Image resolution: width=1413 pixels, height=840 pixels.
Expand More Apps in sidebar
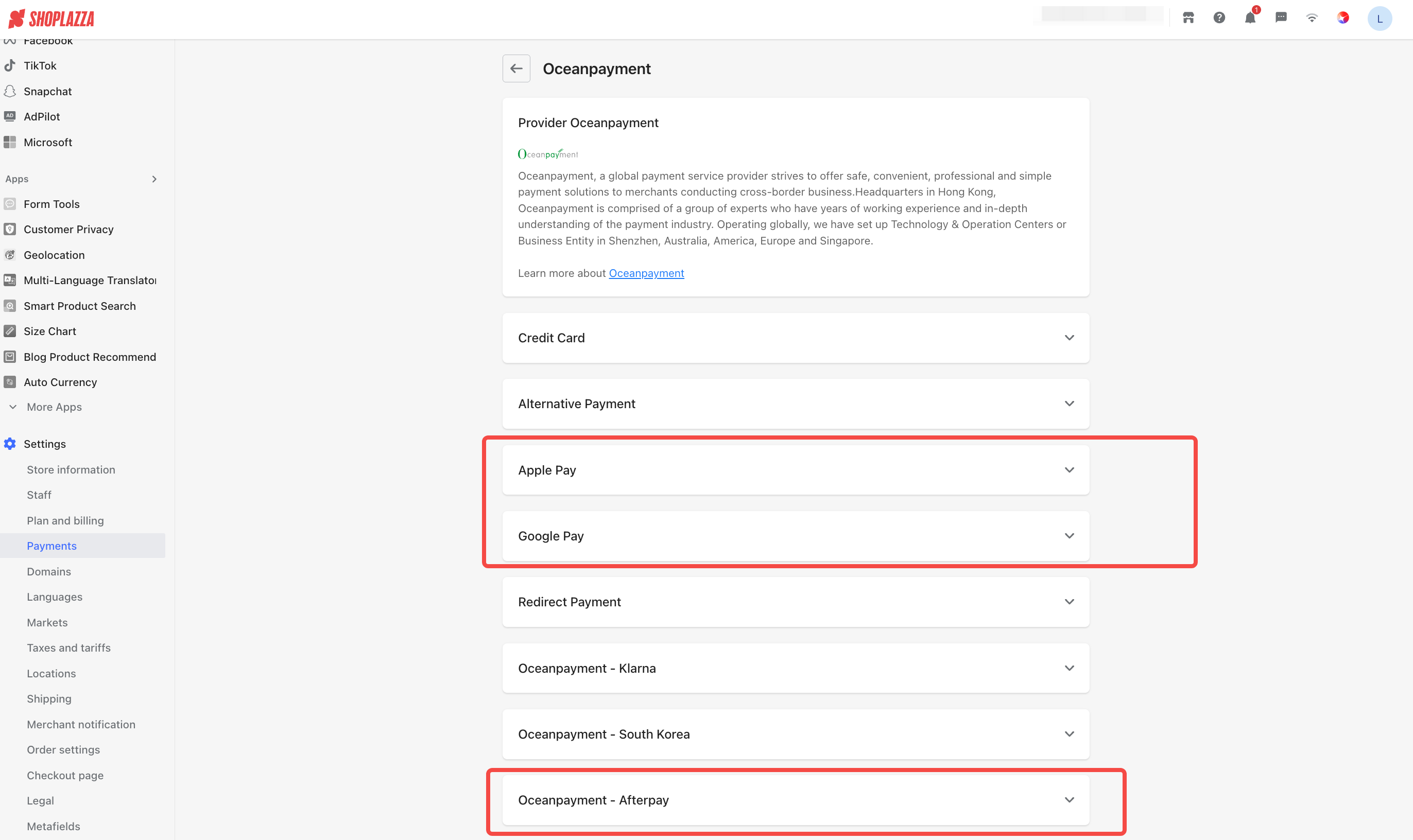pyautogui.click(x=46, y=407)
